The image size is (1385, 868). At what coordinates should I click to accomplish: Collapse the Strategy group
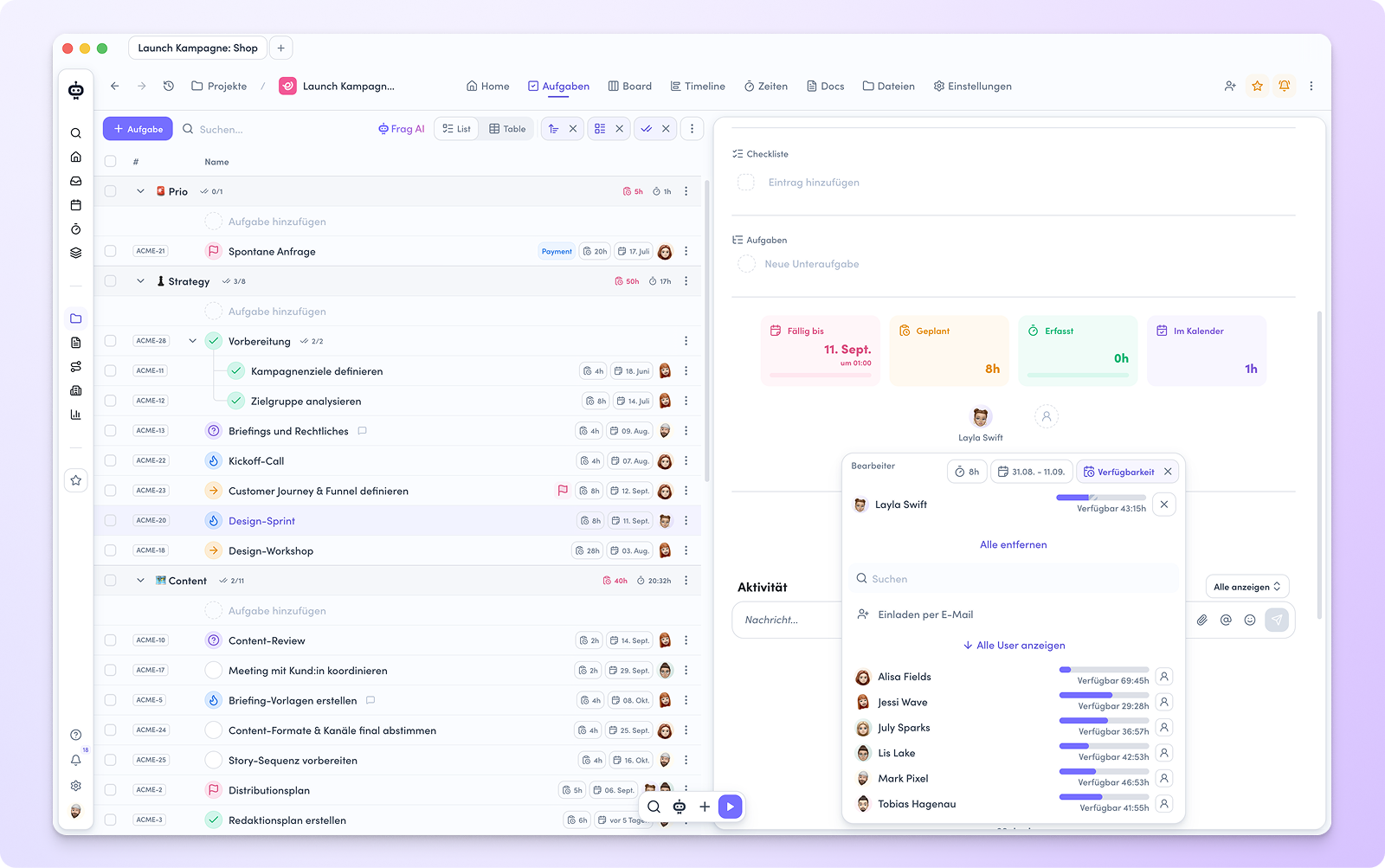pos(140,281)
